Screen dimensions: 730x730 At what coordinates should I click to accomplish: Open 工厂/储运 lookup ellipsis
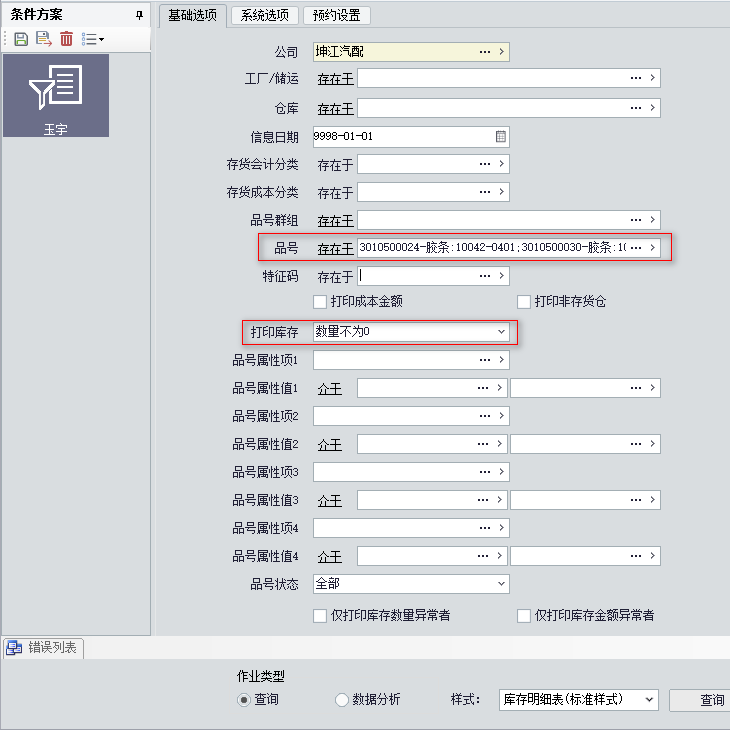click(635, 78)
